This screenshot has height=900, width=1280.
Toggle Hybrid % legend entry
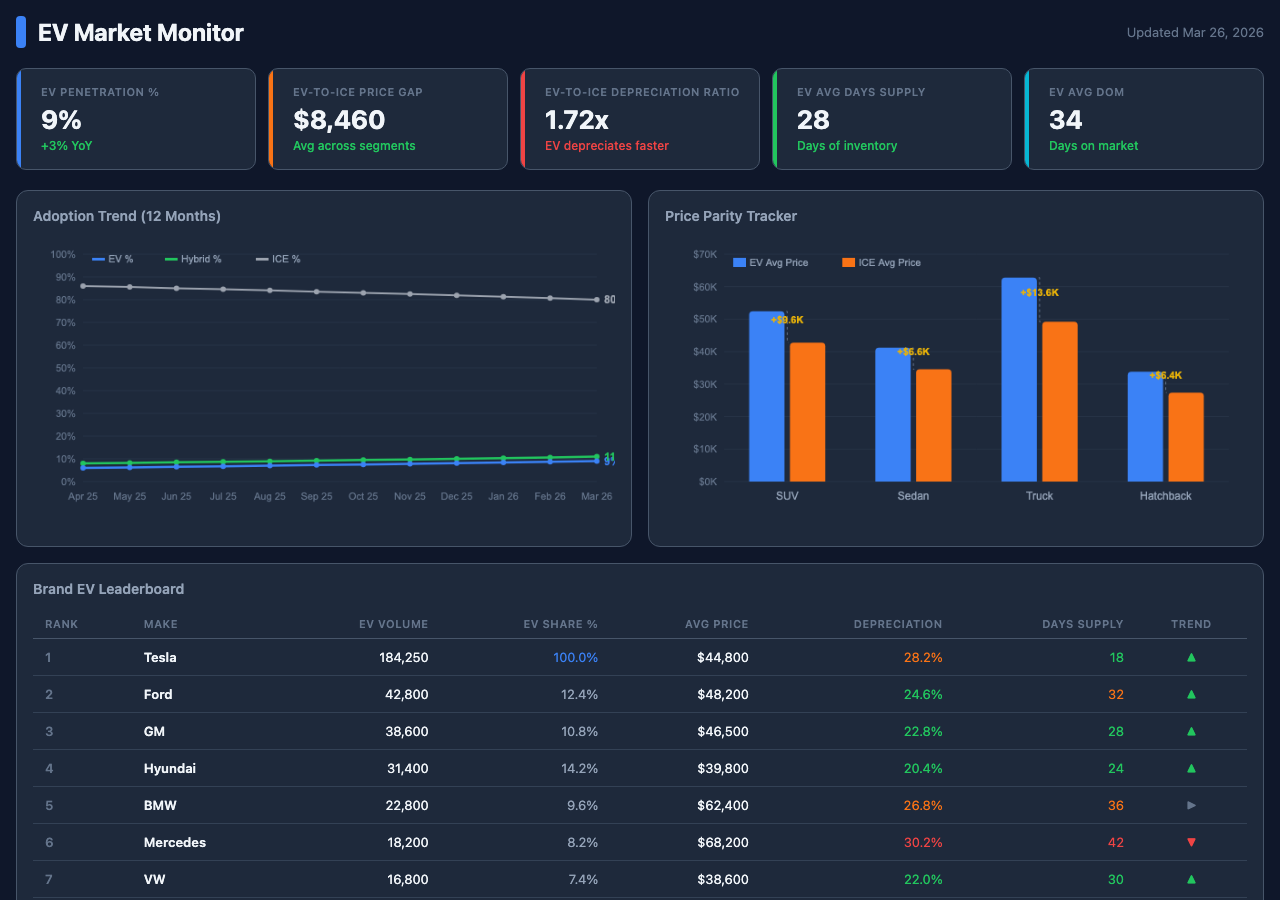tap(193, 259)
